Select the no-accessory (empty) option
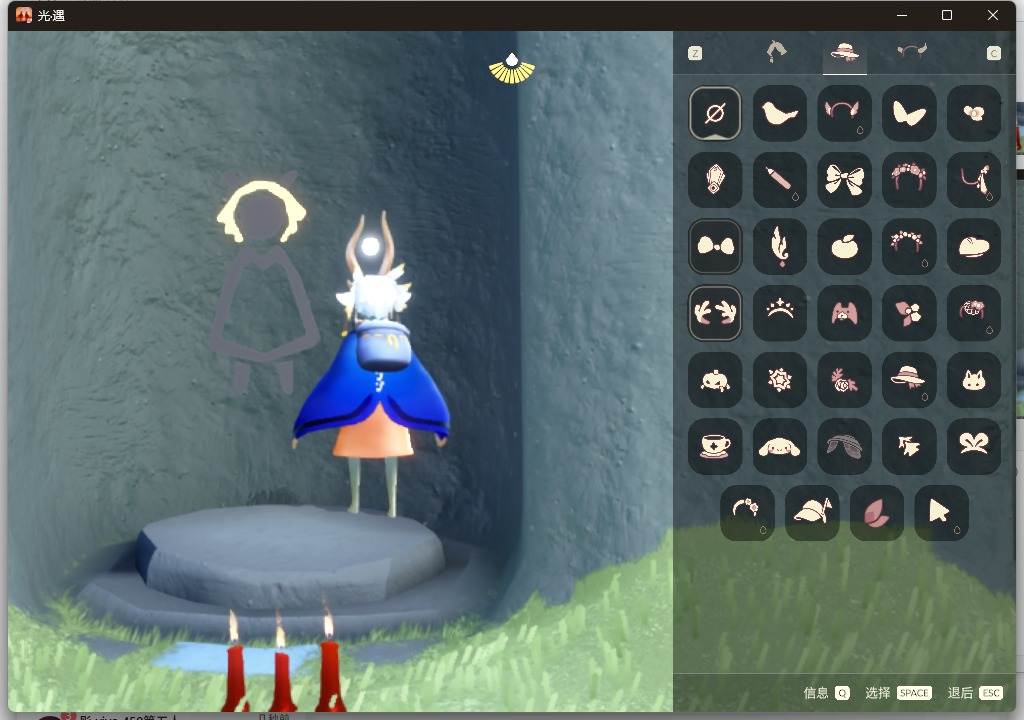 point(715,113)
